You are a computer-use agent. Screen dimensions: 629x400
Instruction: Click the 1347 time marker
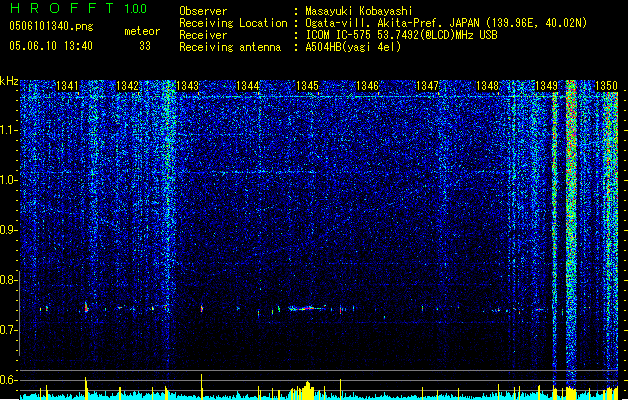point(428,86)
